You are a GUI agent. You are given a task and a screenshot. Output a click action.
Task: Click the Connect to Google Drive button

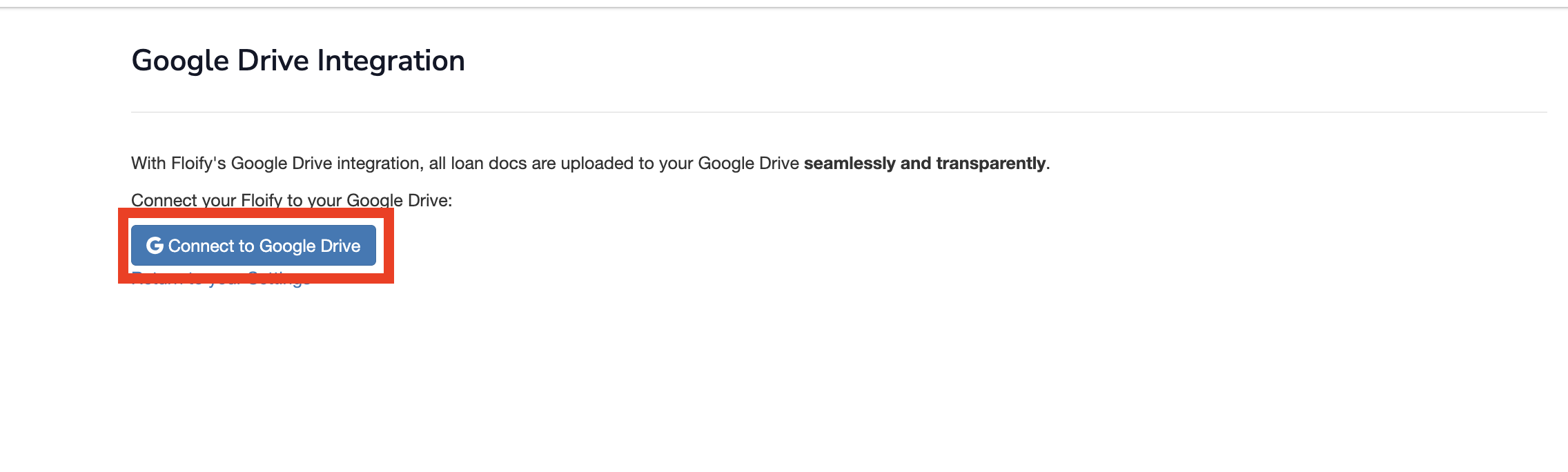tap(253, 246)
